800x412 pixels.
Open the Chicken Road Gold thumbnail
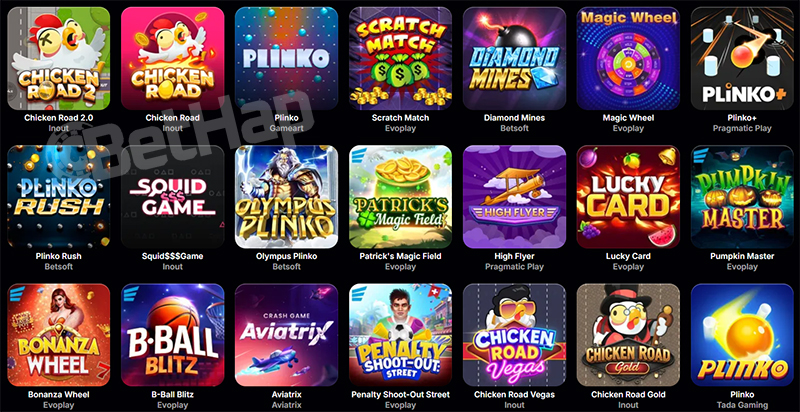click(628, 335)
